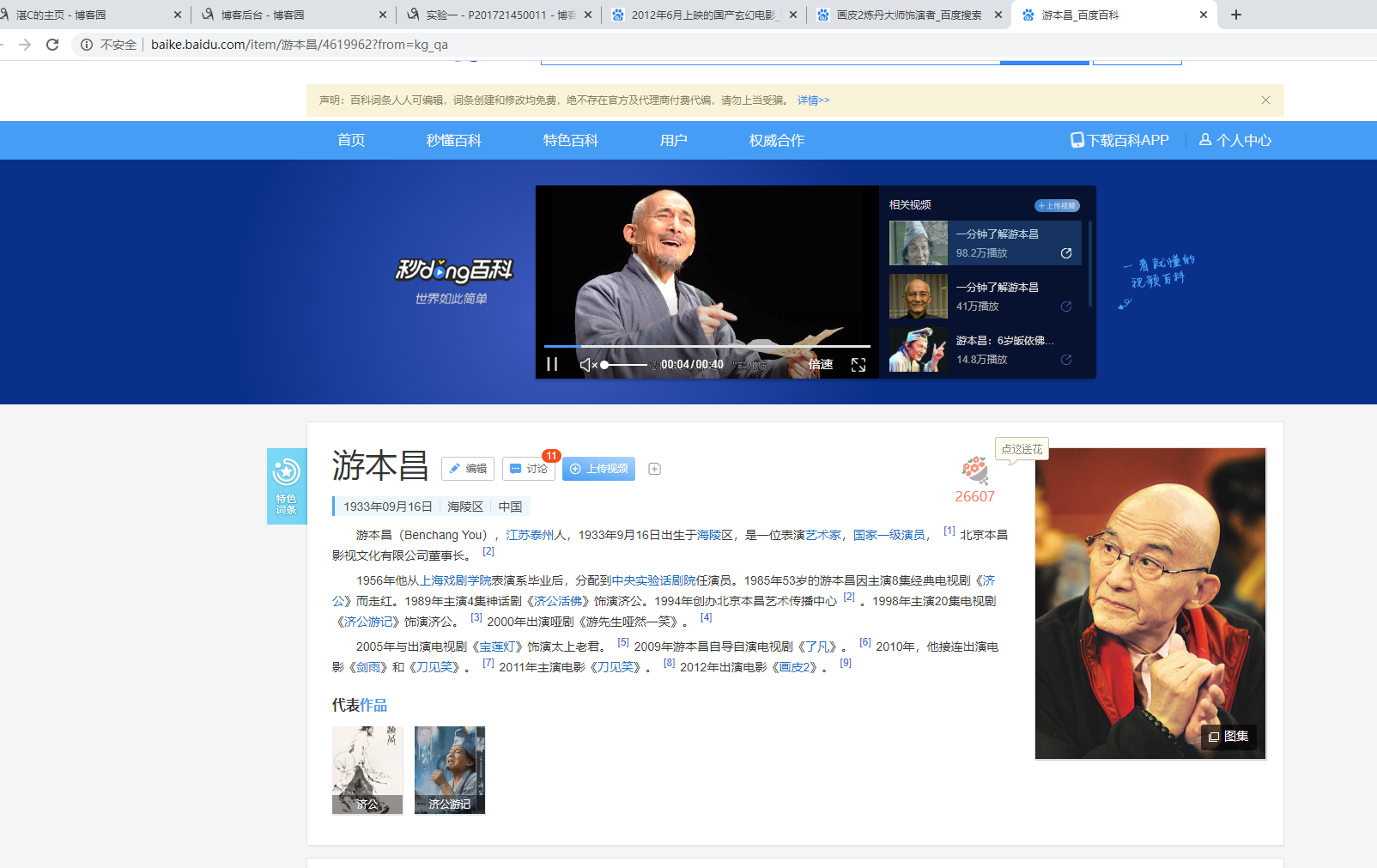Screen dimensions: 1377x868
Task: Open 个人中心 in the navigation bar
Action: 1235,140
